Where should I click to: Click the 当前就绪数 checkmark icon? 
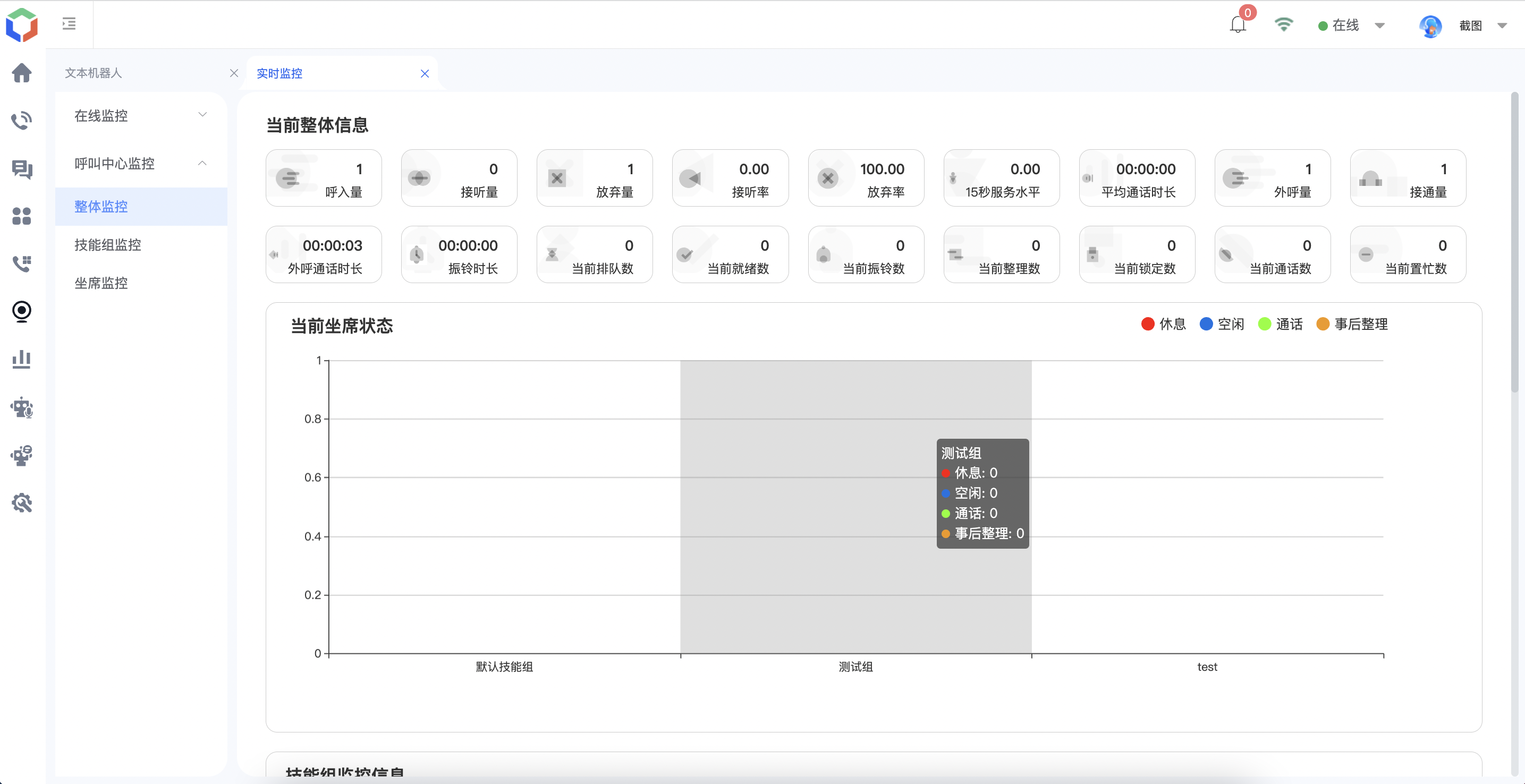685,254
